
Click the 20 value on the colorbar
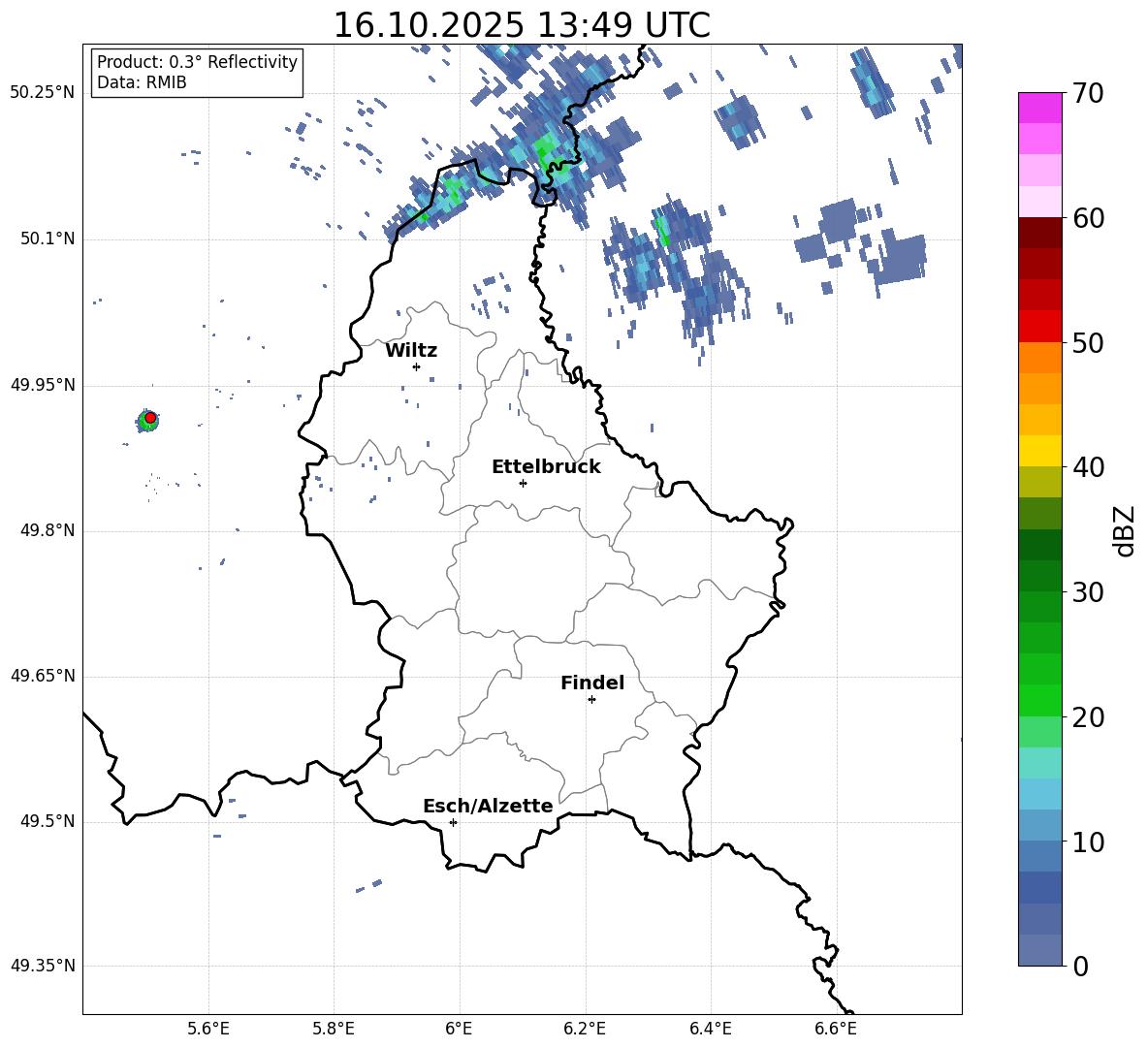(x=1088, y=717)
